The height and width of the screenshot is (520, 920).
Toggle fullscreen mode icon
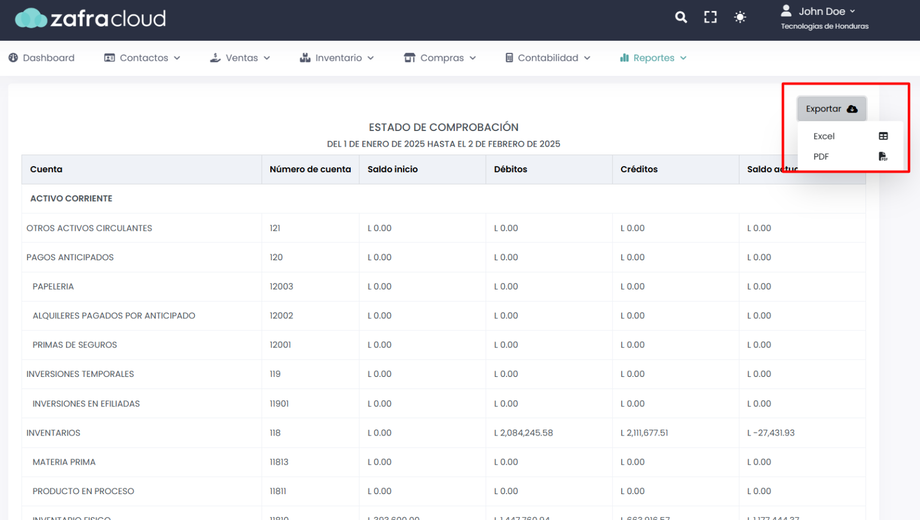coord(710,17)
